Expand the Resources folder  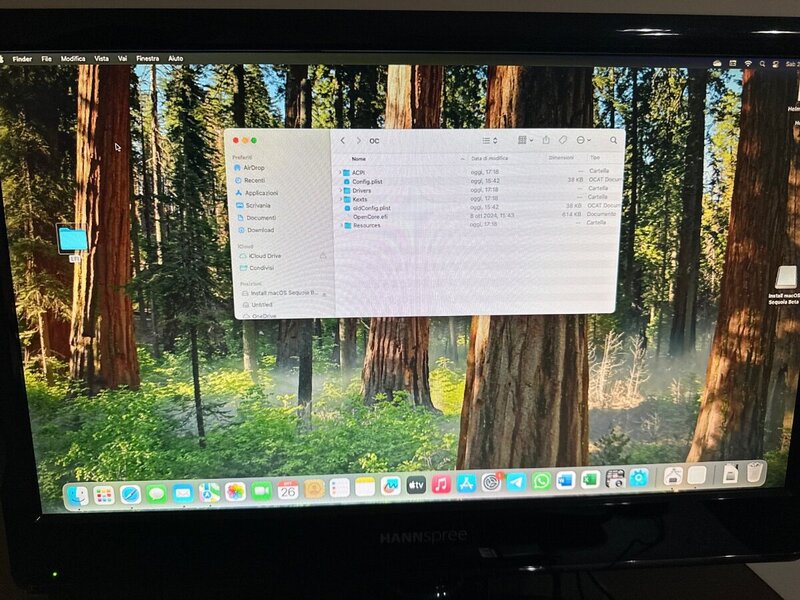click(x=341, y=225)
